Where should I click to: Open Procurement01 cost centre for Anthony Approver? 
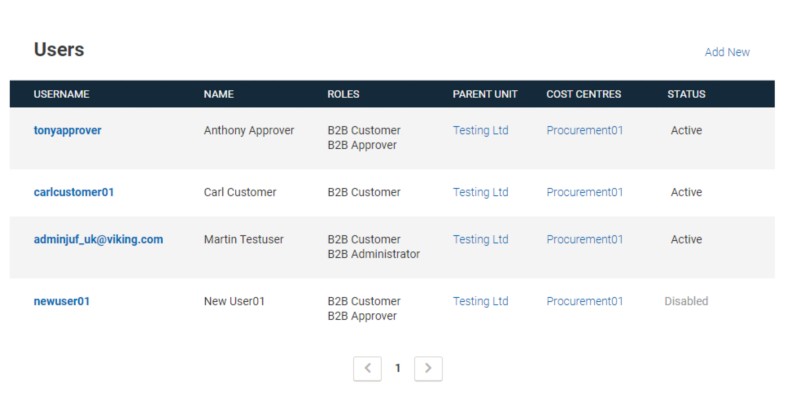click(x=584, y=130)
